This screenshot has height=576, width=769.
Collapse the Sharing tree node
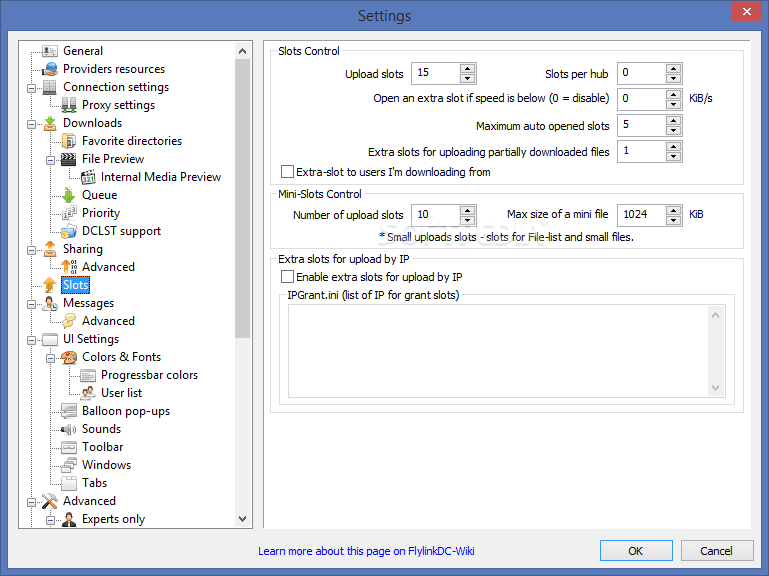[x=31, y=251]
